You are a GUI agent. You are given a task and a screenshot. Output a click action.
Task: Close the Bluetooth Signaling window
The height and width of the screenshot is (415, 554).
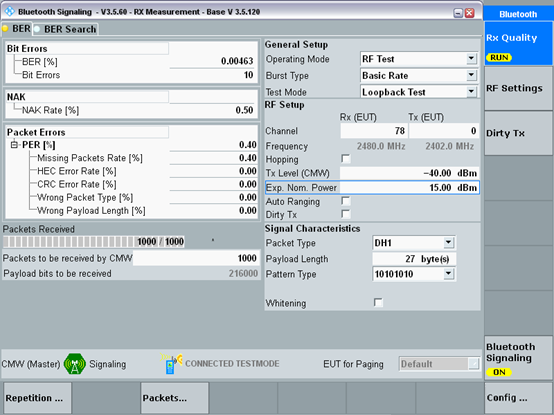coord(469,13)
